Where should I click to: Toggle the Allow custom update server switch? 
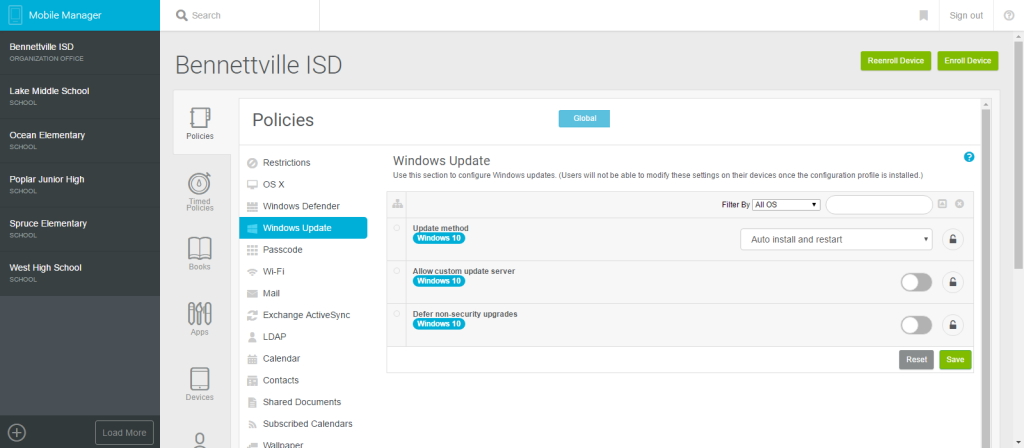click(916, 282)
